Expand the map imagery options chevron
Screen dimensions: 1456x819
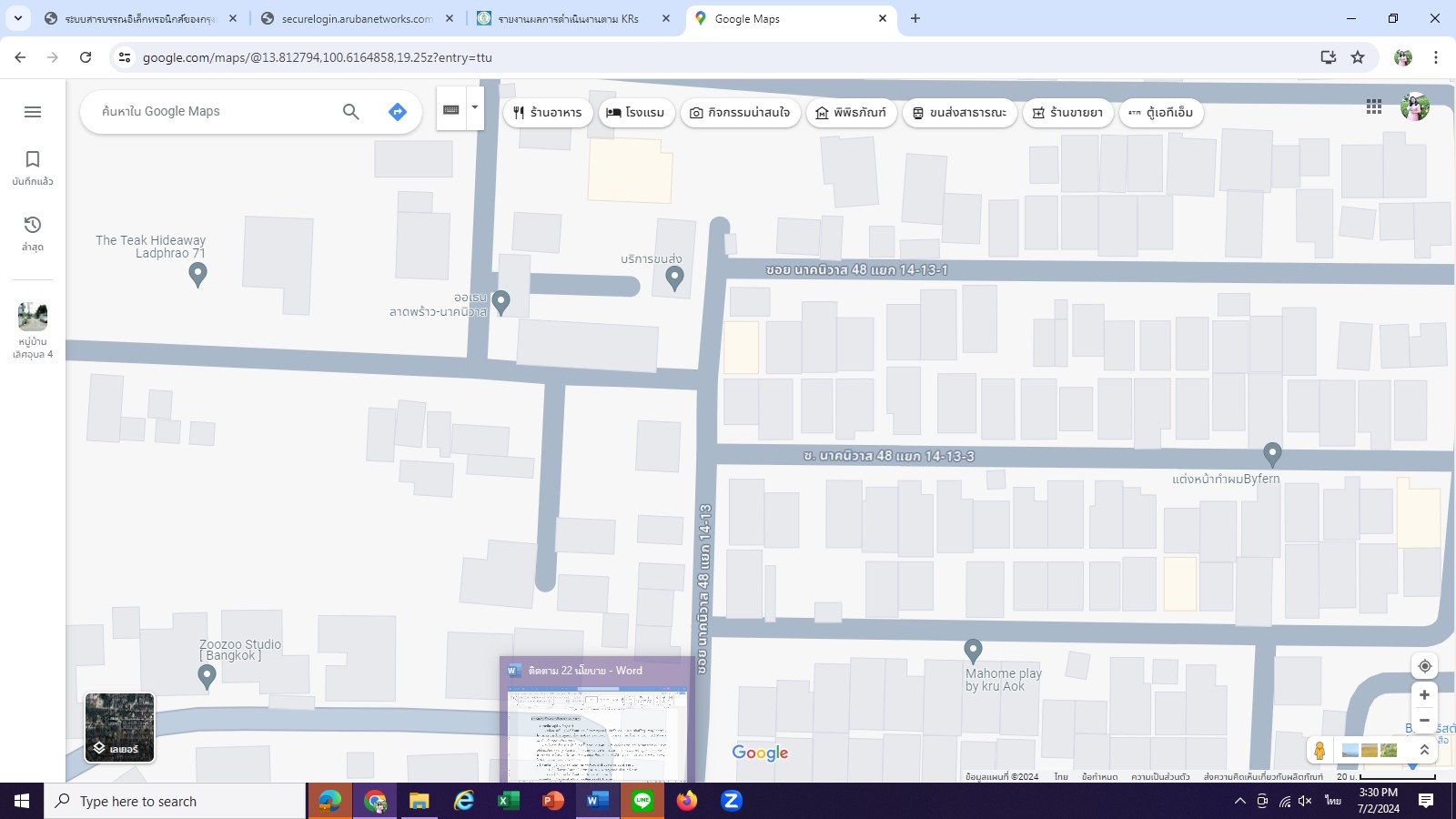click(1424, 750)
